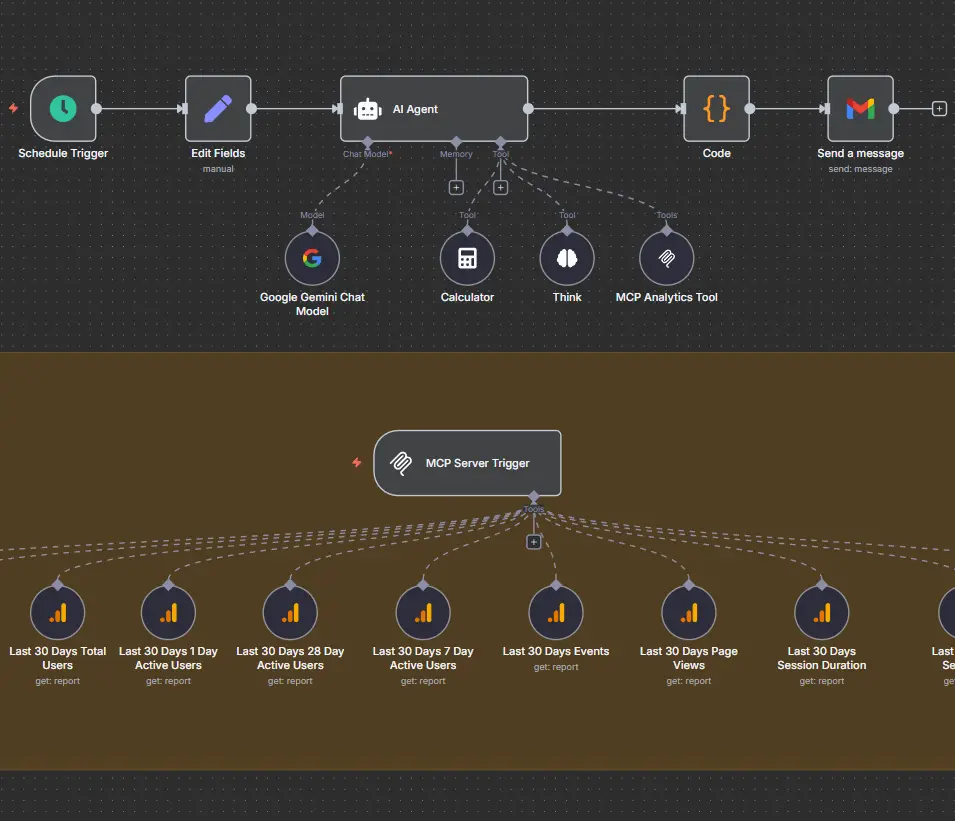
Task: Click lightning trigger icon beside Schedule Trigger
Action: click(13, 108)
